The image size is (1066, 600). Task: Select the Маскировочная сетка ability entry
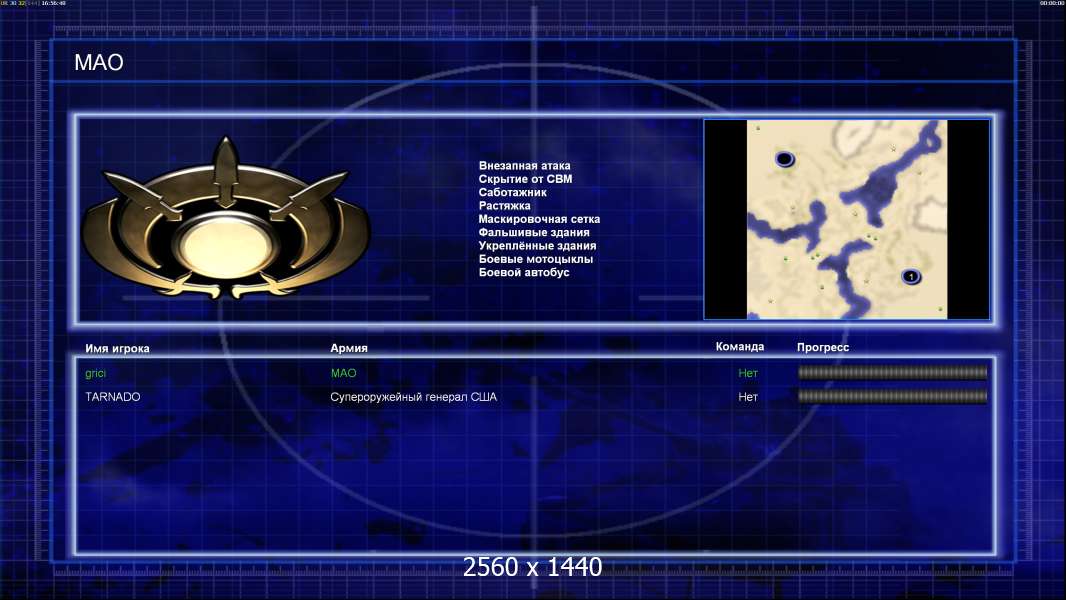[538, 219]
